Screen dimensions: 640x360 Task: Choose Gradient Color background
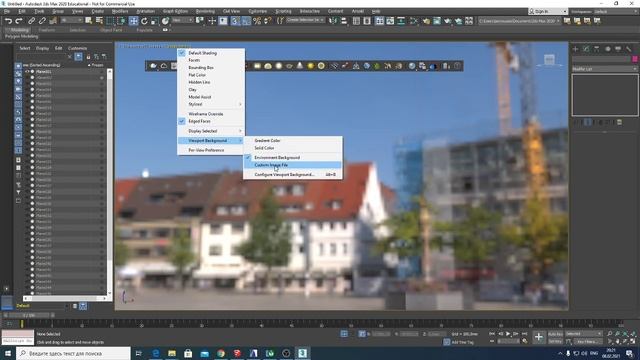(293, 140)
